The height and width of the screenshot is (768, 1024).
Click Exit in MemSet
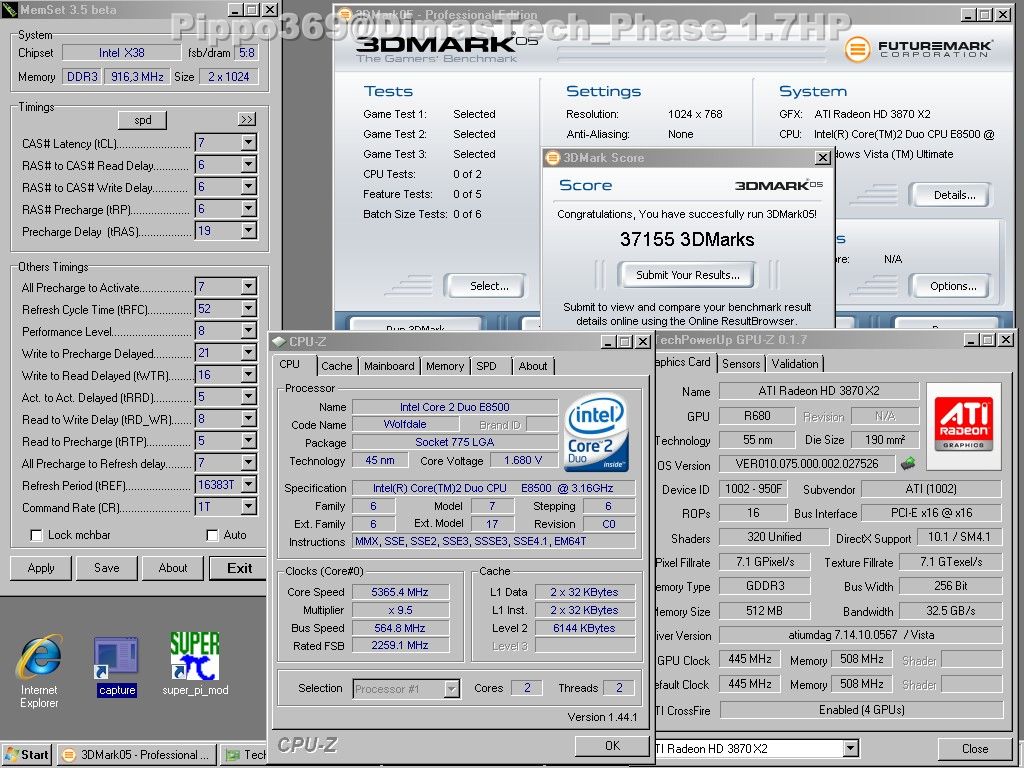[239, 568]
